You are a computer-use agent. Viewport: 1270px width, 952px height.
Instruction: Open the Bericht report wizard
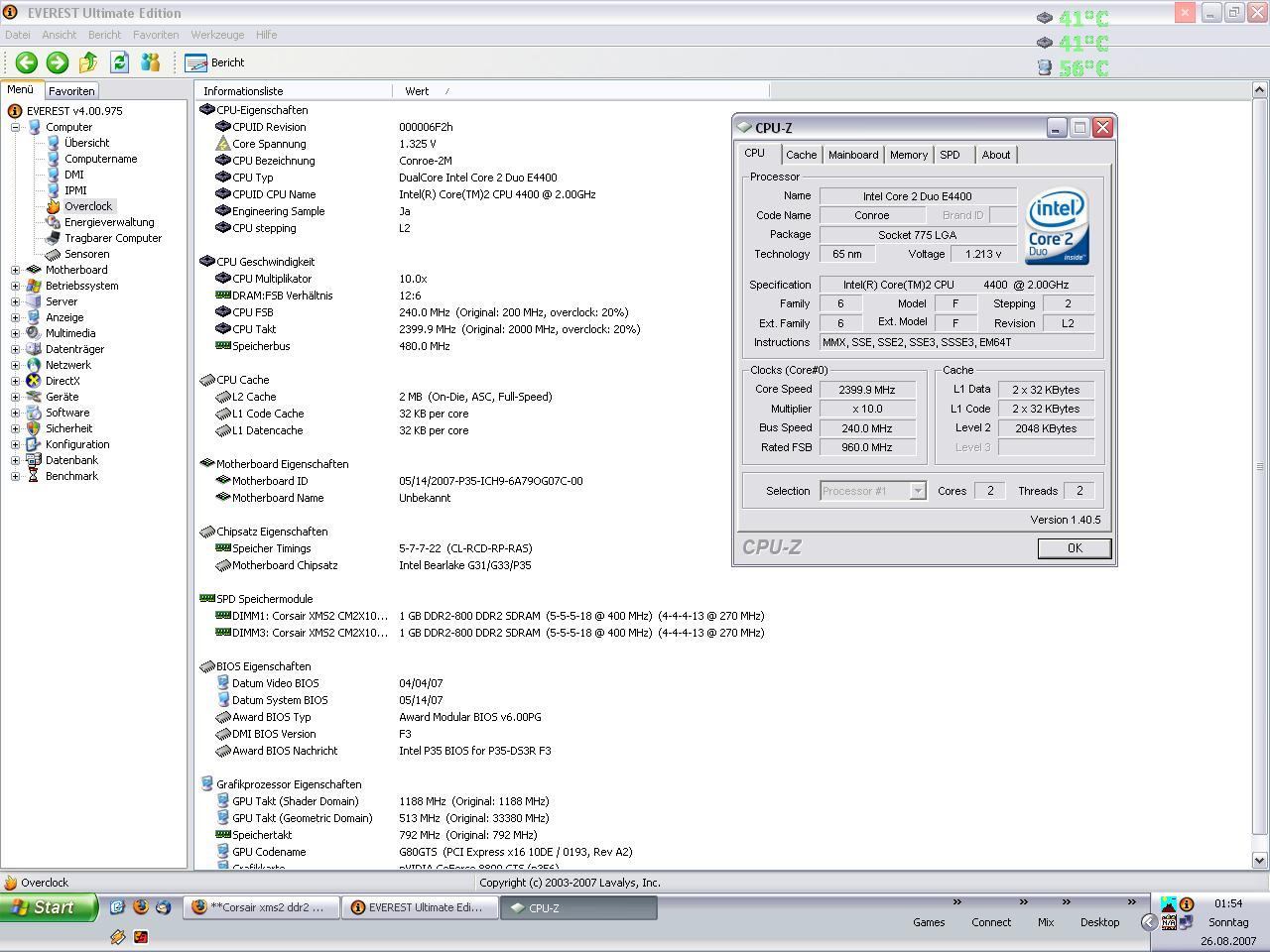(215, 62)
